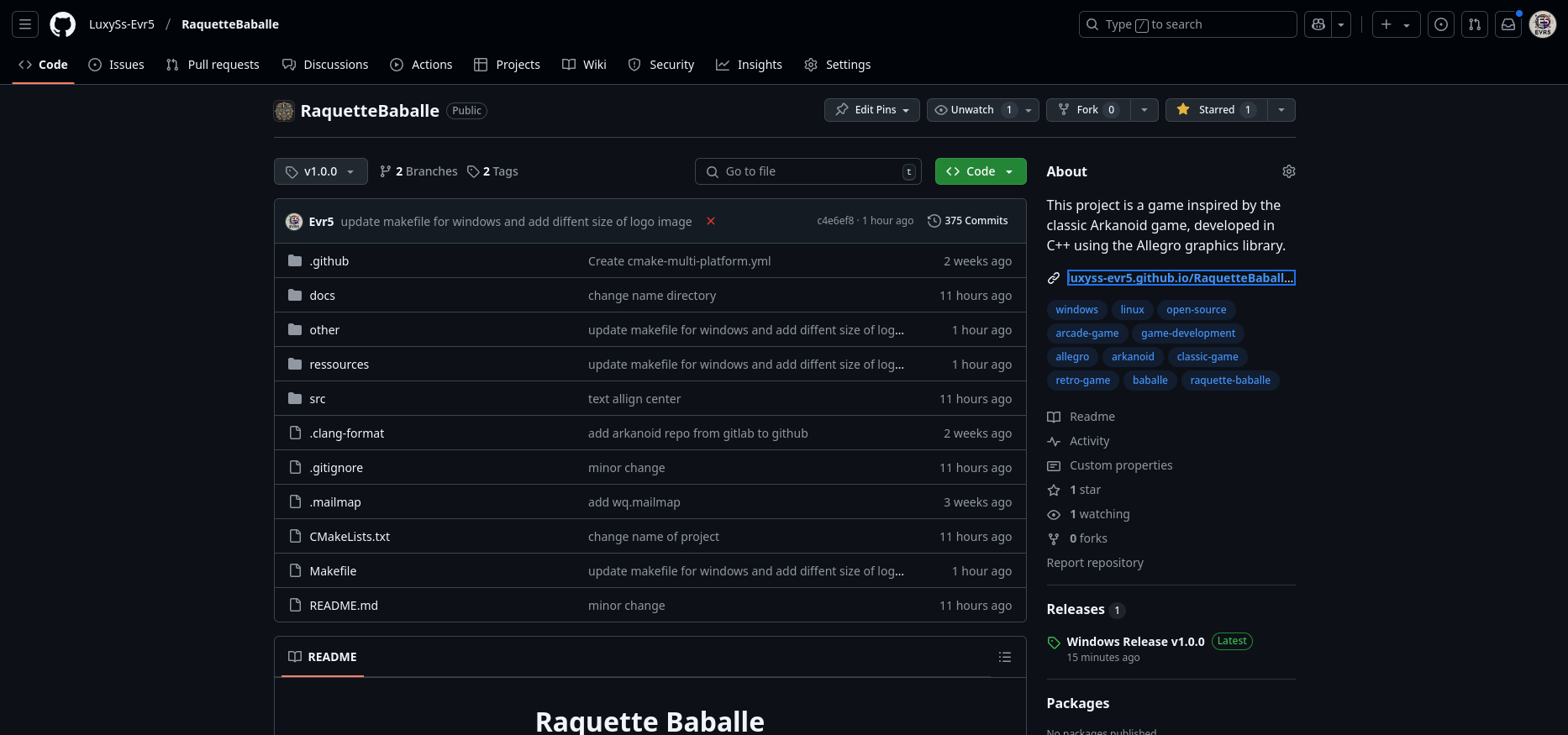Open the .github folder icon
The image size is (1568, 735).
(x=295, y=260)
